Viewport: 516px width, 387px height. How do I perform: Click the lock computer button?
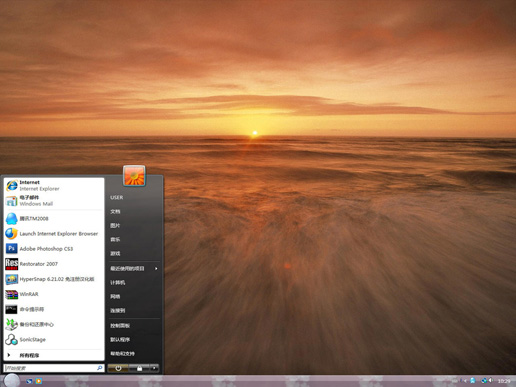coord(139,368)
